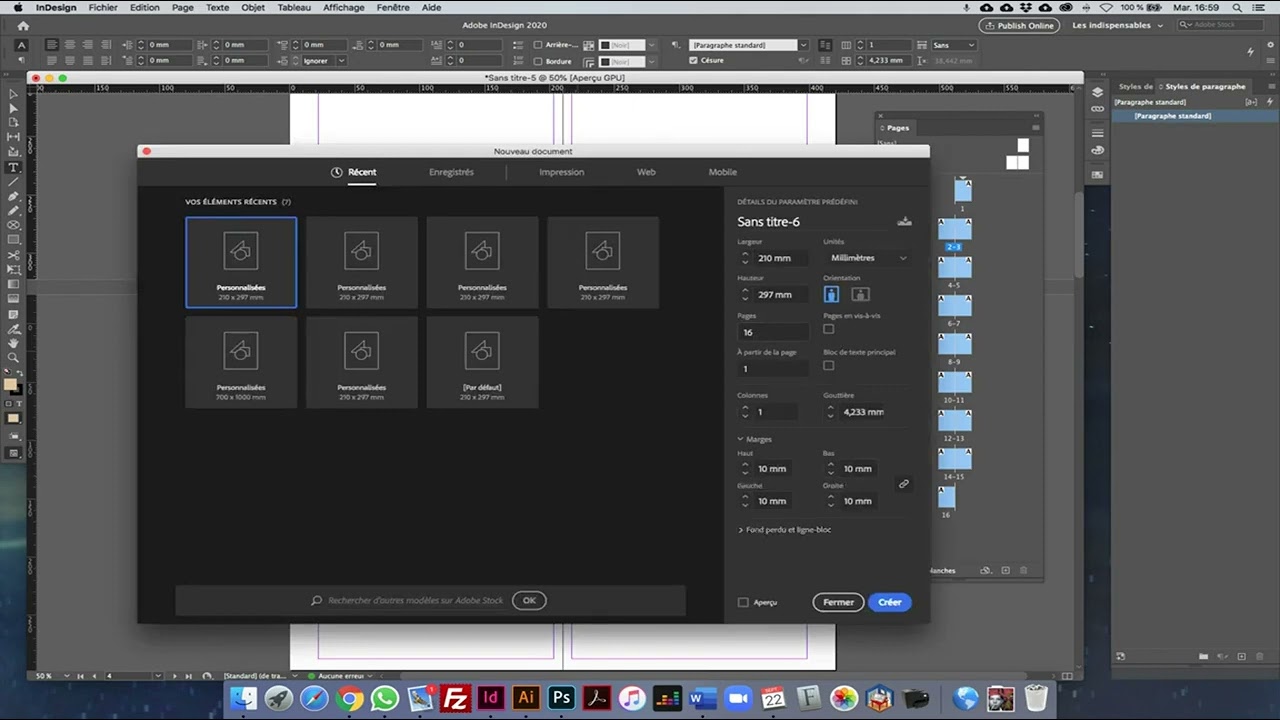1280x720 pixels.
Task: Open Illustrator from the Dock
Action: pos(526,698)
